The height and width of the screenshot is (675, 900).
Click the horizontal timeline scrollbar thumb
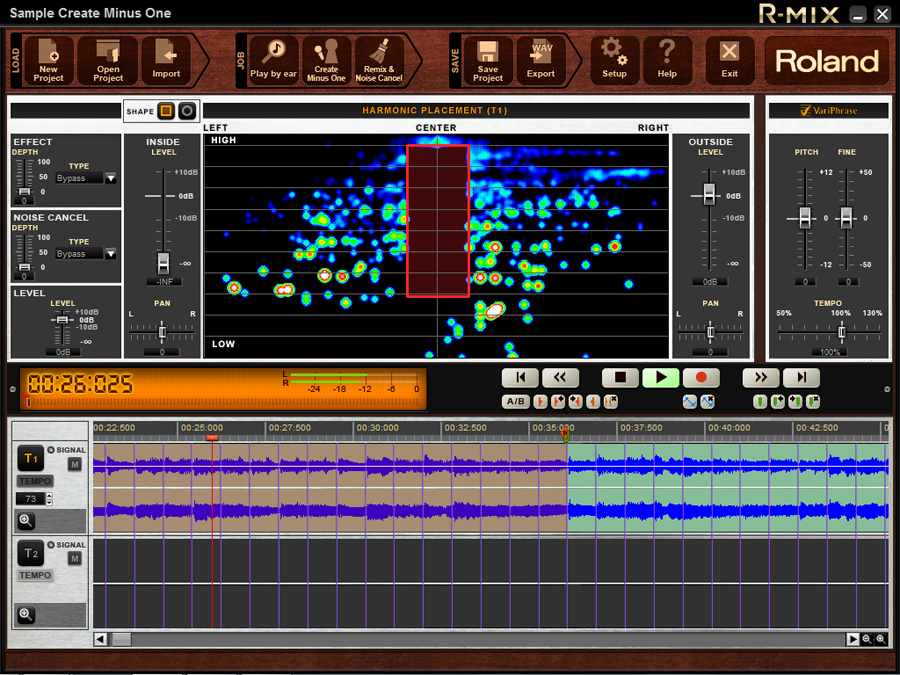click(x=121, y=639)
